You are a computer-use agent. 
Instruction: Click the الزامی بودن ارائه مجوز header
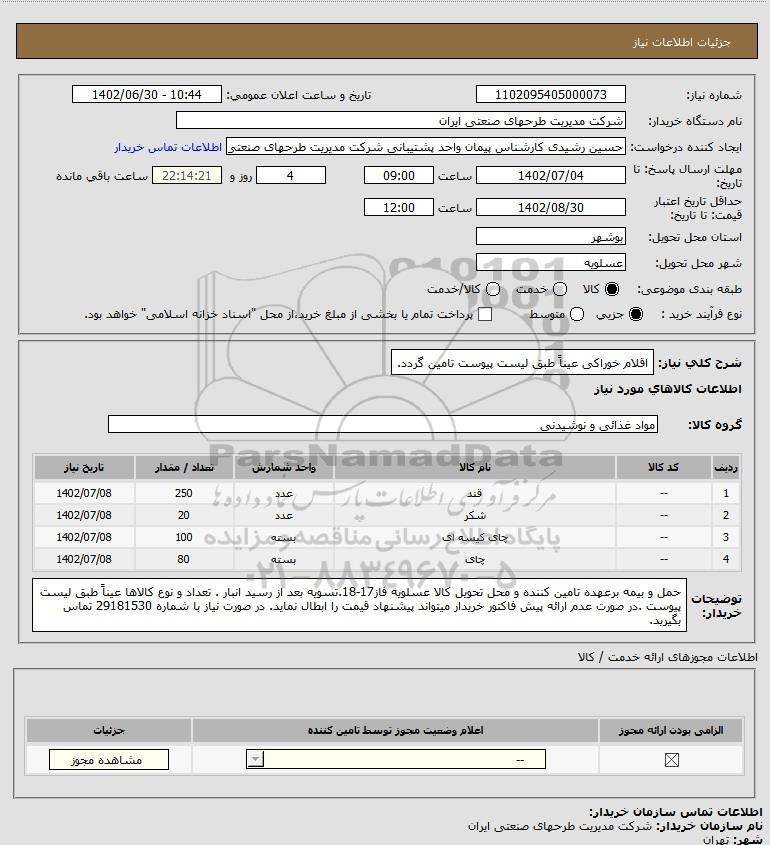(671, 730)
